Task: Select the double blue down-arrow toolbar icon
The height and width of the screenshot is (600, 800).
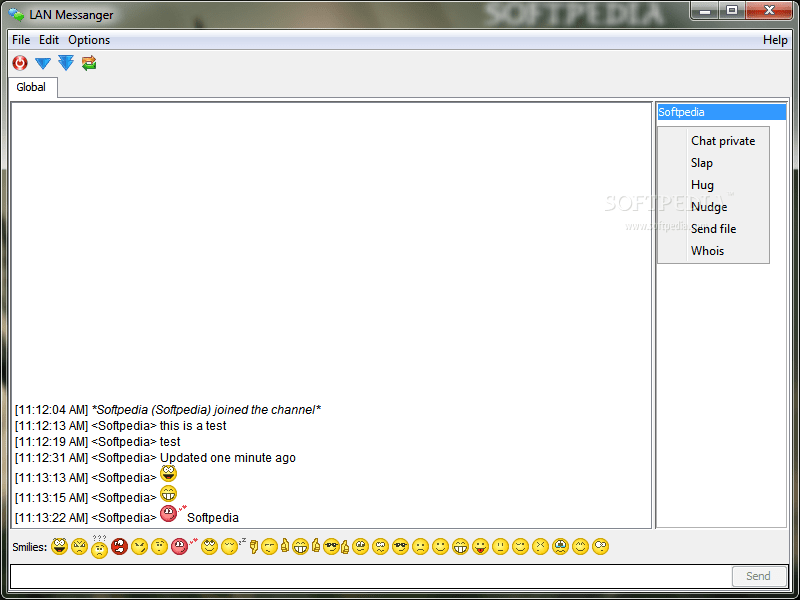Action: click(66, 63)
